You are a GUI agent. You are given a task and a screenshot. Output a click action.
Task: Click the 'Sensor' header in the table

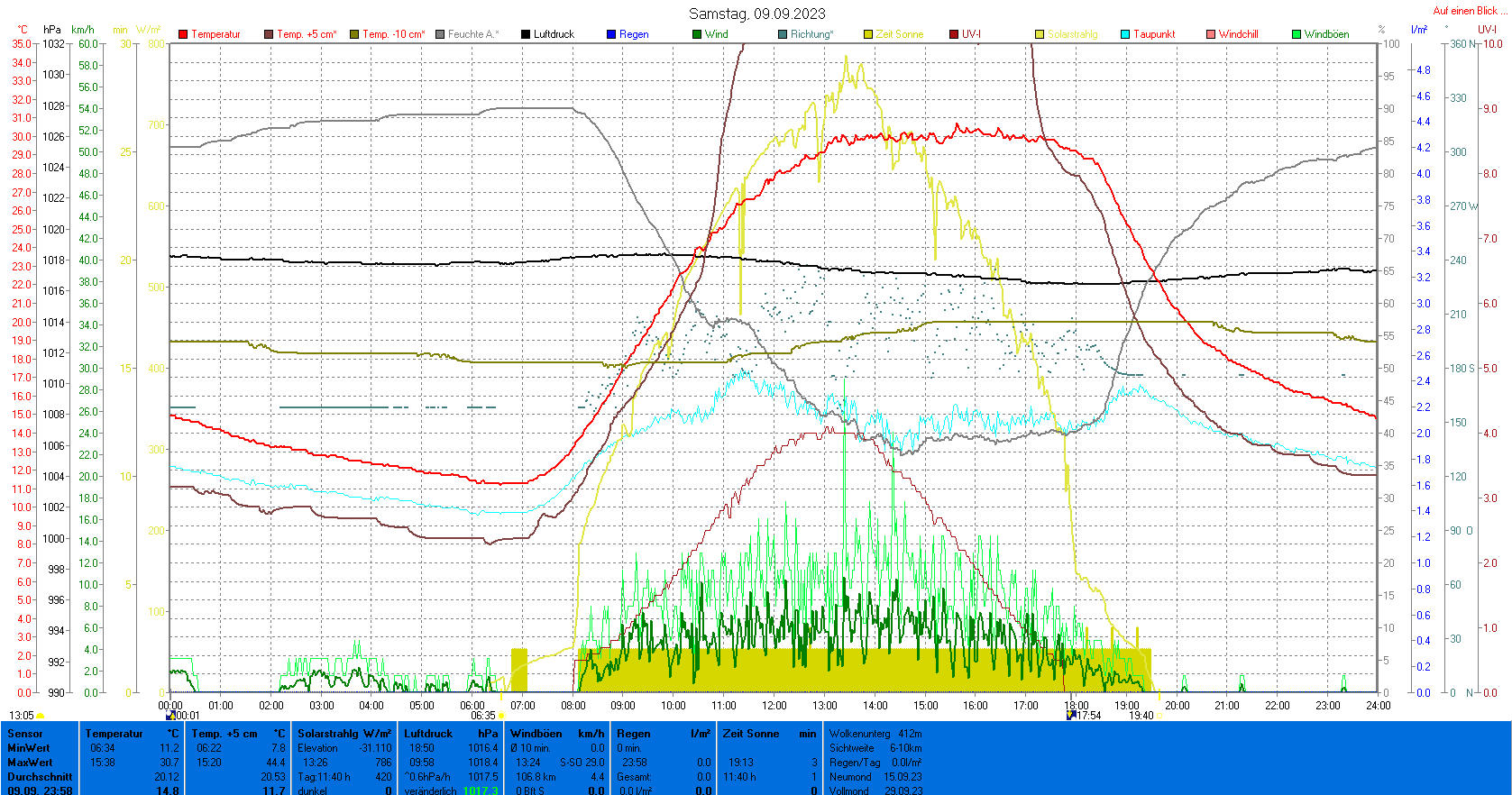click(25, 734)
